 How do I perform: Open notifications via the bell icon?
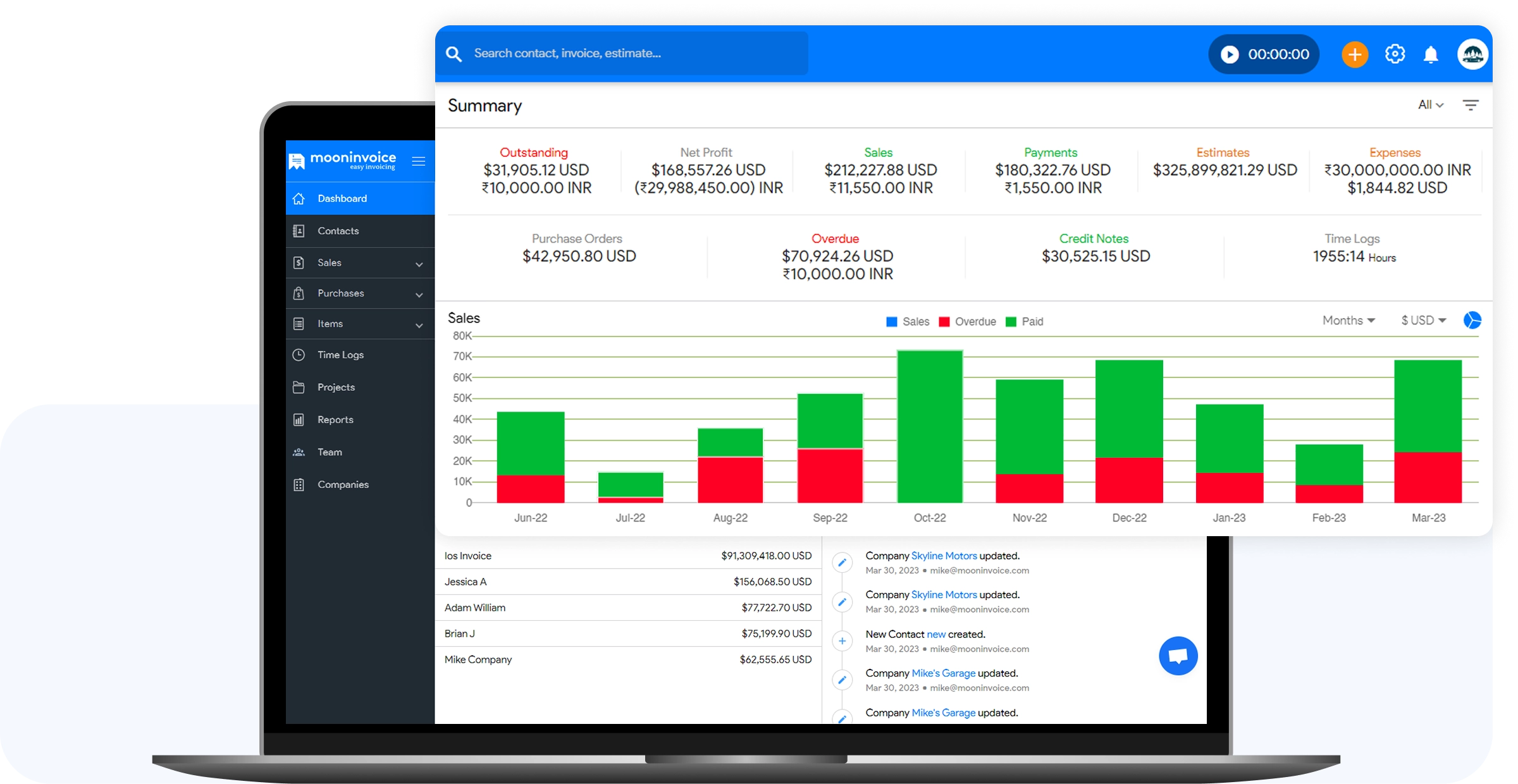[x=1431, y=54]
